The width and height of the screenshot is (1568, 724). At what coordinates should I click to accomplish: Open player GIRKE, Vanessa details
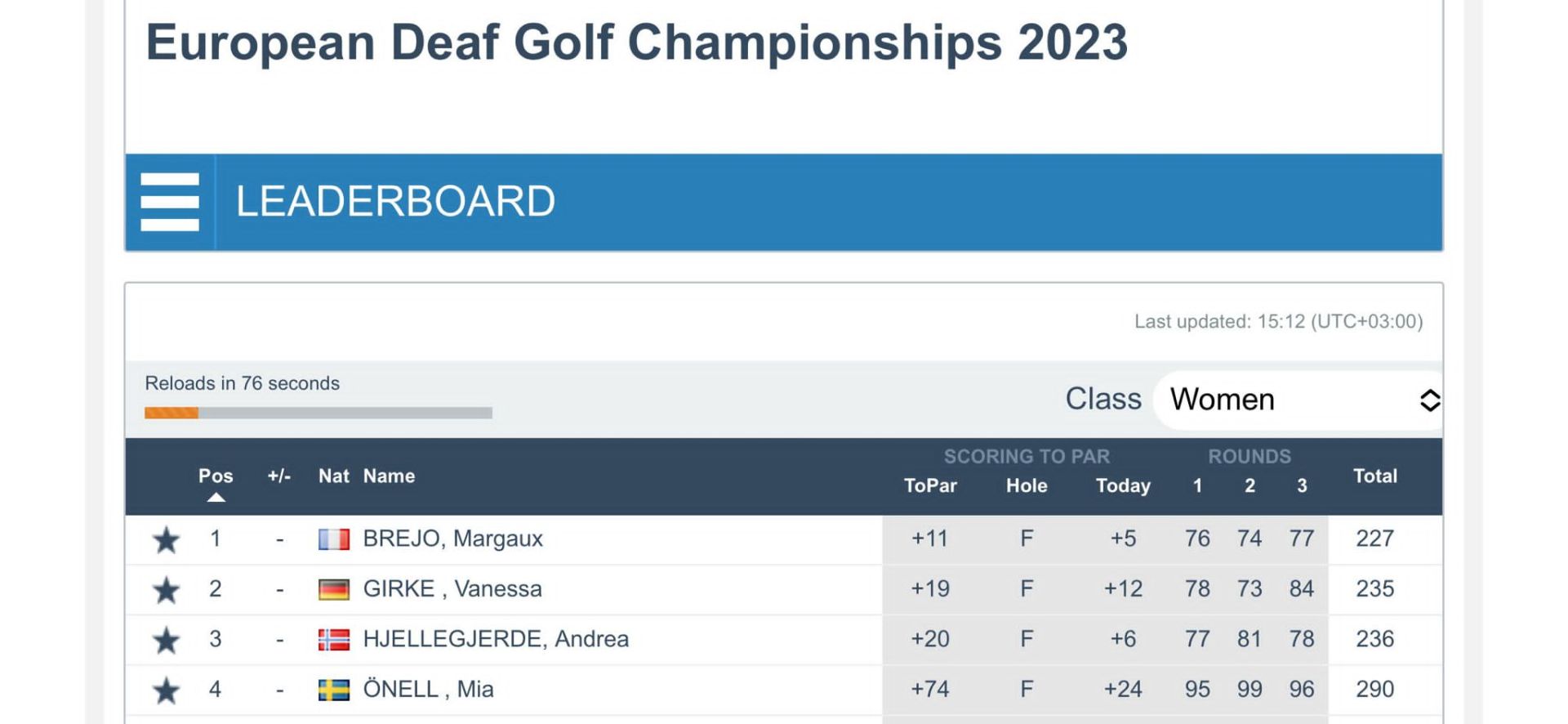pos(452,588)
